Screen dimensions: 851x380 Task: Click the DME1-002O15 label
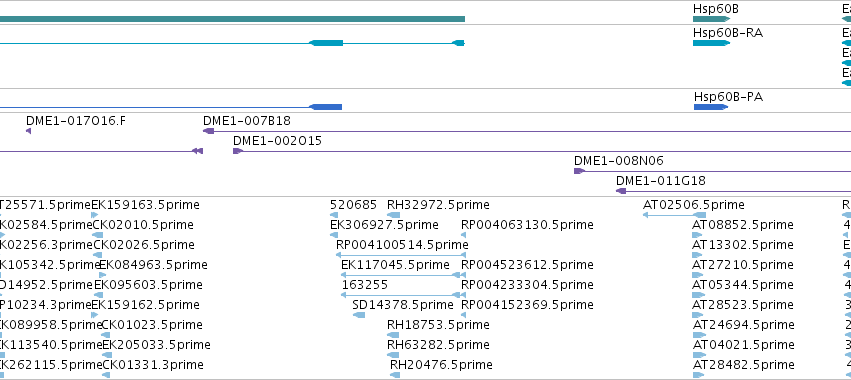point(277,141)
